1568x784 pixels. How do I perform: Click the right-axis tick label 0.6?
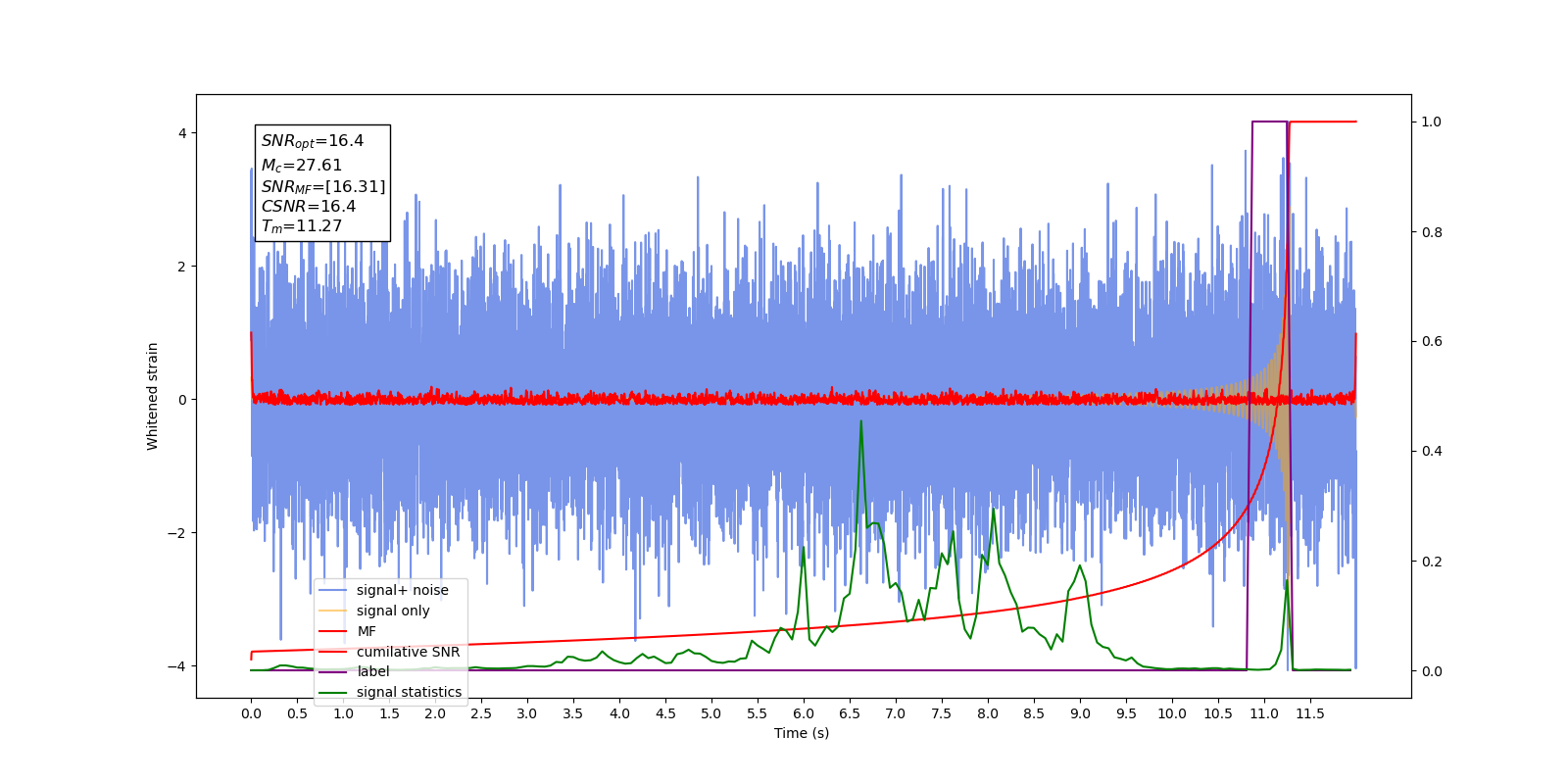point(1432,341)
